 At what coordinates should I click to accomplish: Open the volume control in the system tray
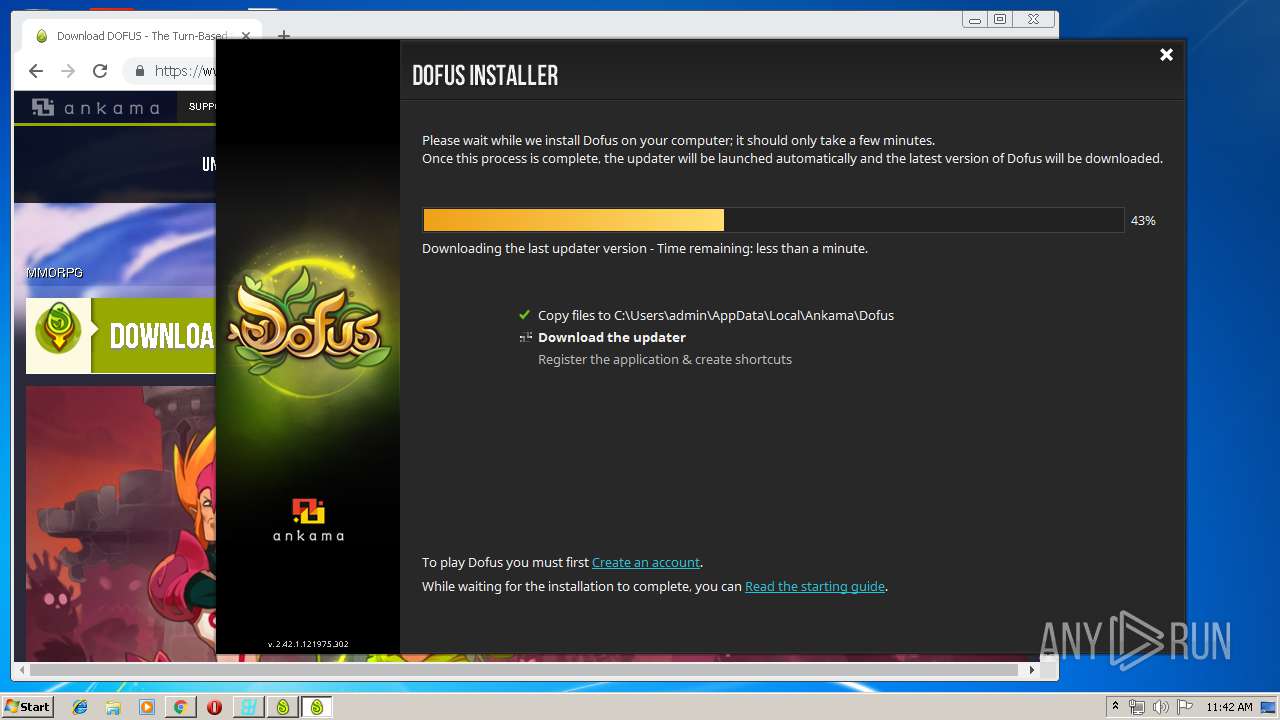pos(1160,707)
